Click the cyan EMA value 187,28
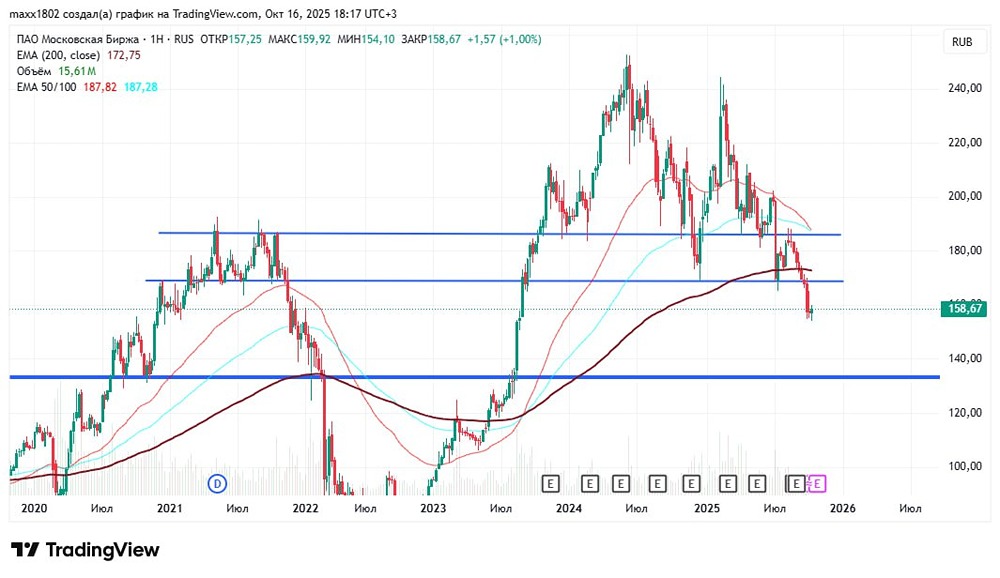1000x578 pixels. click(x=141, y=87)
